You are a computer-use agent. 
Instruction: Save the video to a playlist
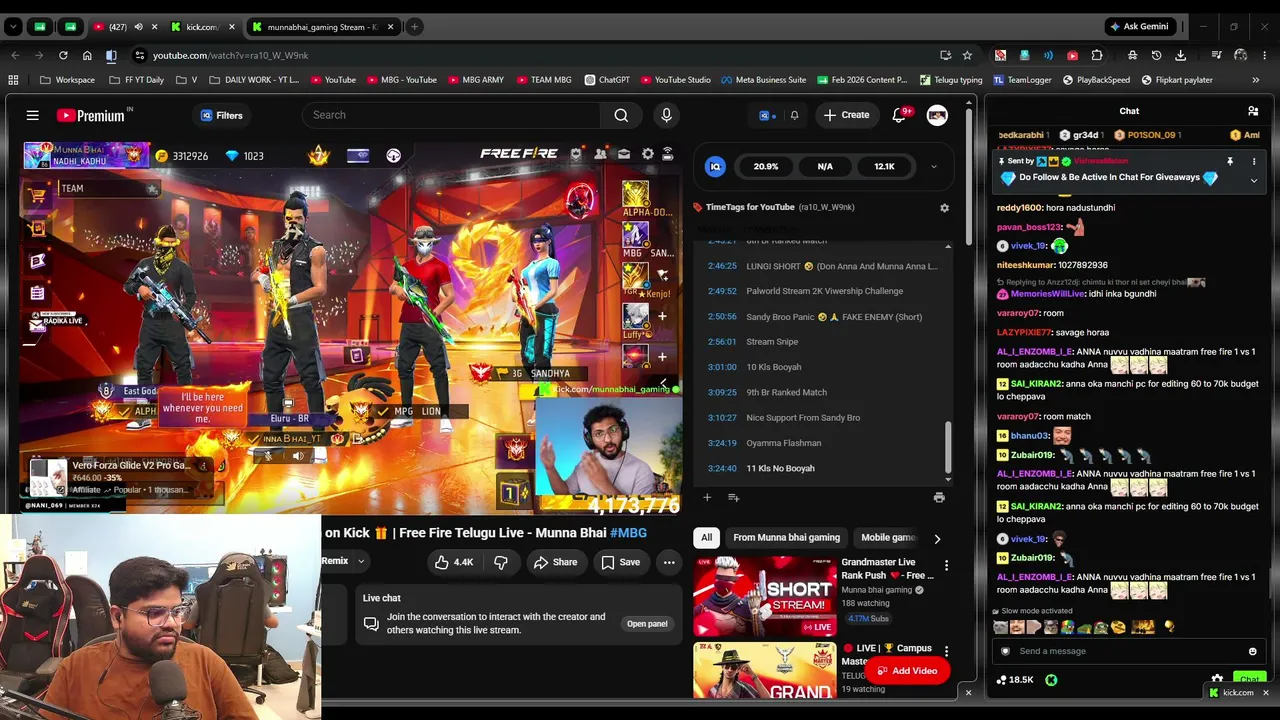pyautogui.click(x=620, y=562)
